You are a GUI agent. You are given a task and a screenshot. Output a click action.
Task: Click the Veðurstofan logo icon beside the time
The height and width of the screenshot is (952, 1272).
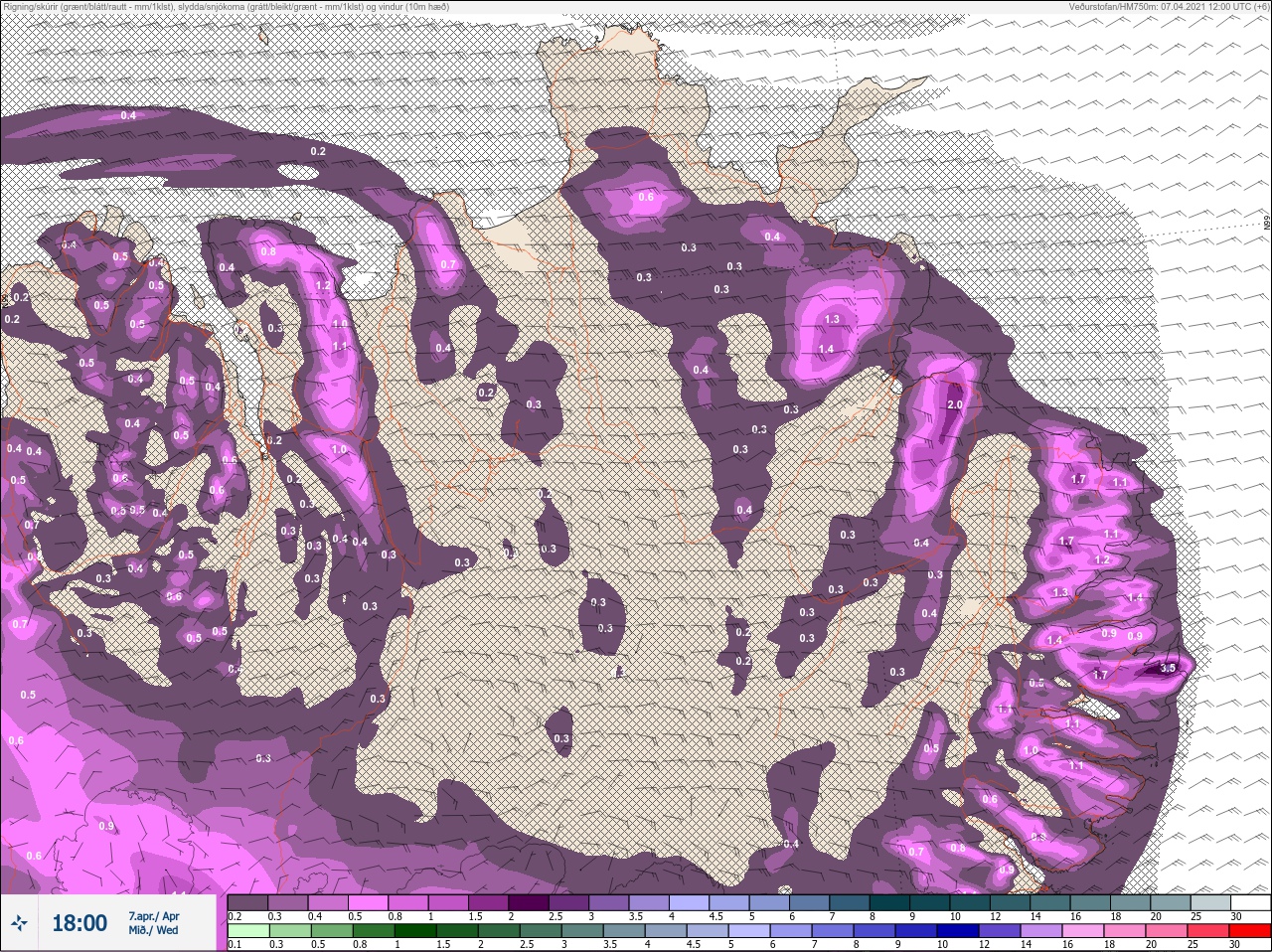tap(19, 923)
